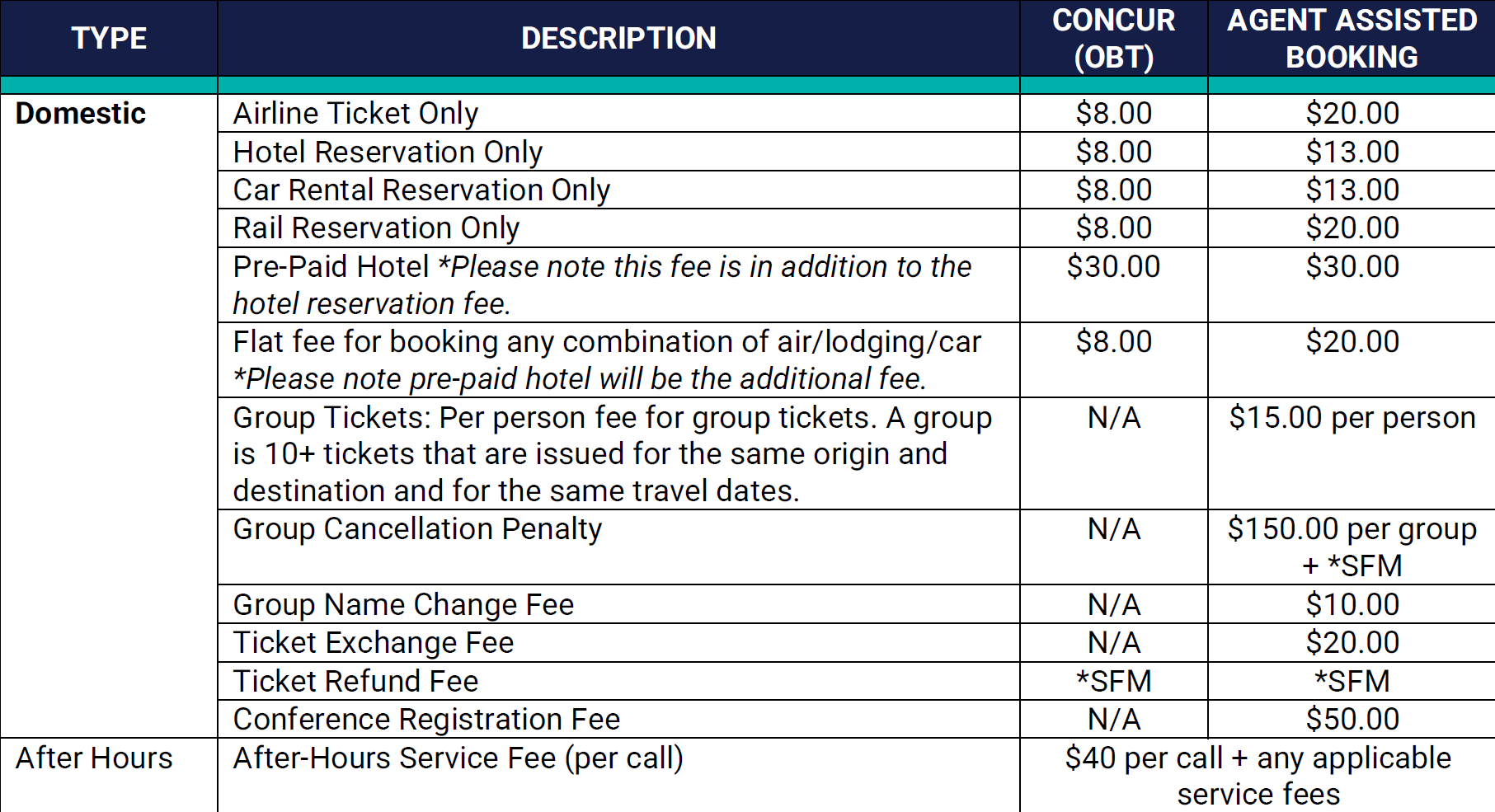Click the $40 per call after-hours fee cell
The width and height of the screenshot is (1495, 812).
1258,776
